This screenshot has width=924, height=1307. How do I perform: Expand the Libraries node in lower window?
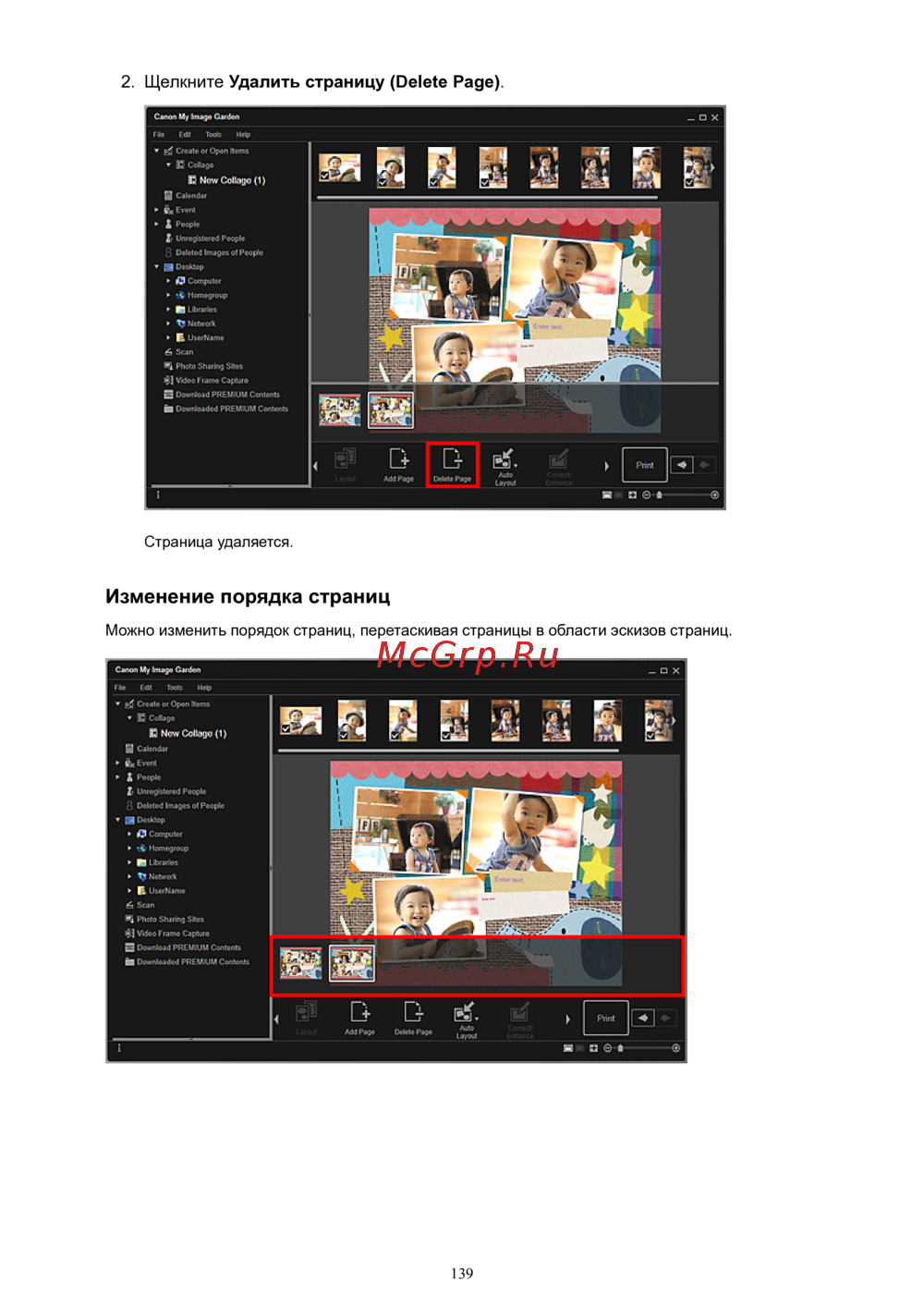coord(129,862)
